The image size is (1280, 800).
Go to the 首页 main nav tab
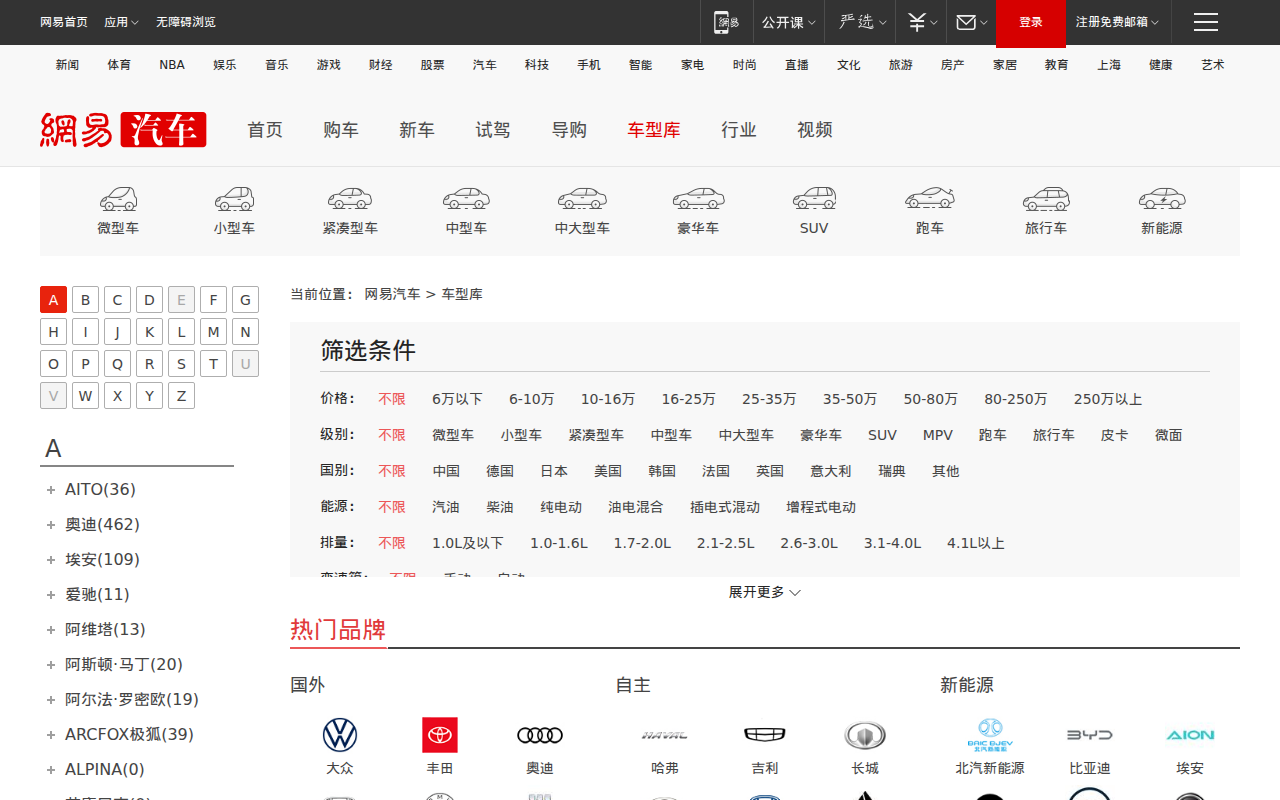coord(265,130)
